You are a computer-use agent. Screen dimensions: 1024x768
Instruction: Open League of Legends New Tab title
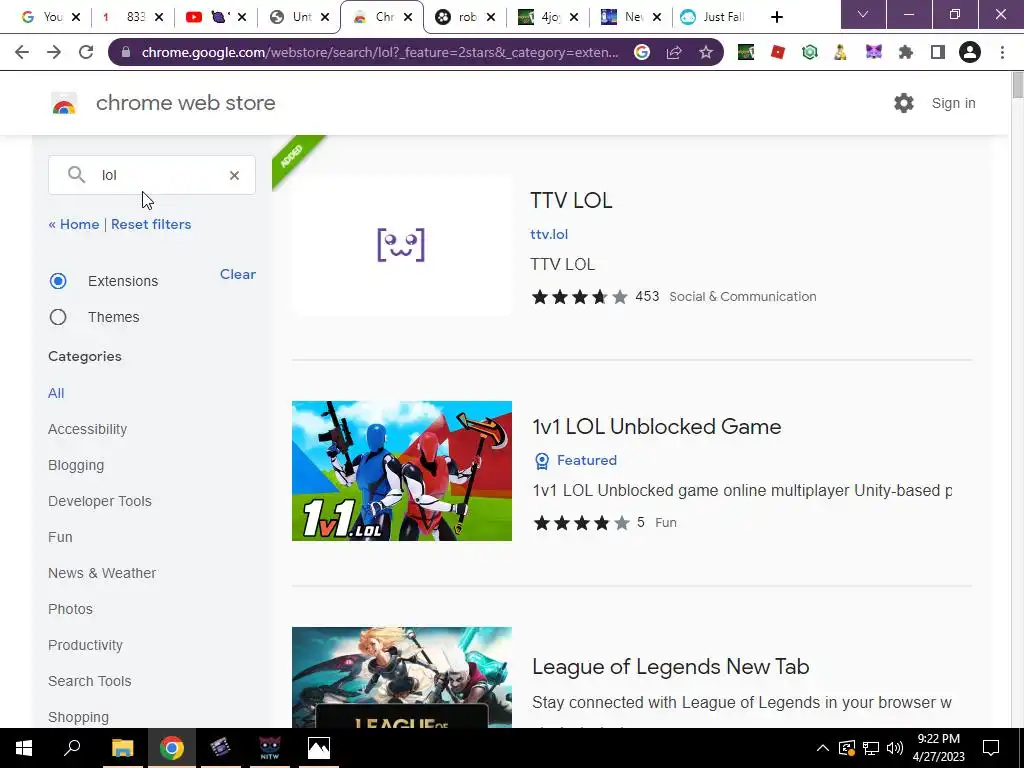tap(671, 666)
